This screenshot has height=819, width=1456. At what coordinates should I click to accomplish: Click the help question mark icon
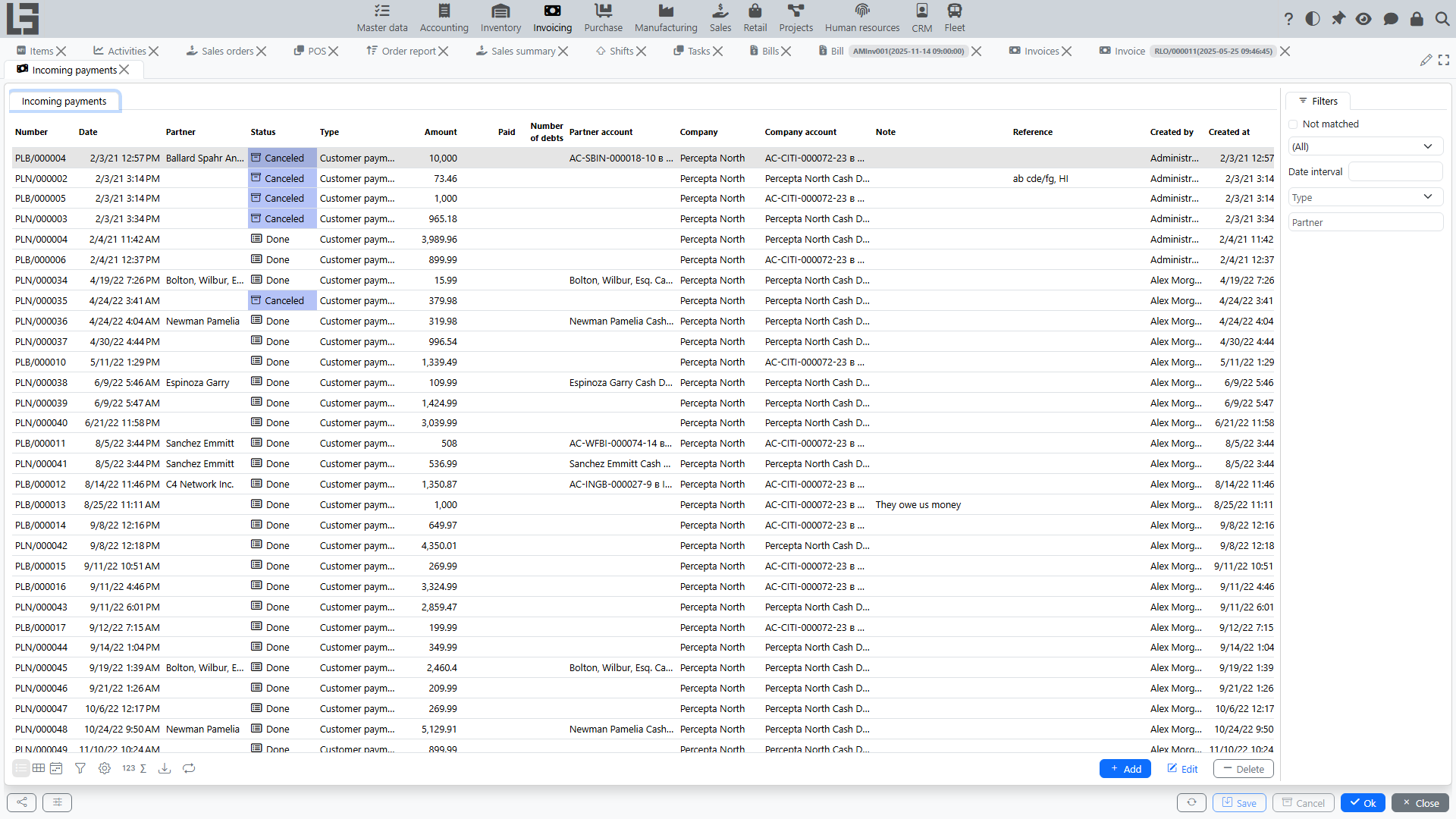tap(1288, 19)
